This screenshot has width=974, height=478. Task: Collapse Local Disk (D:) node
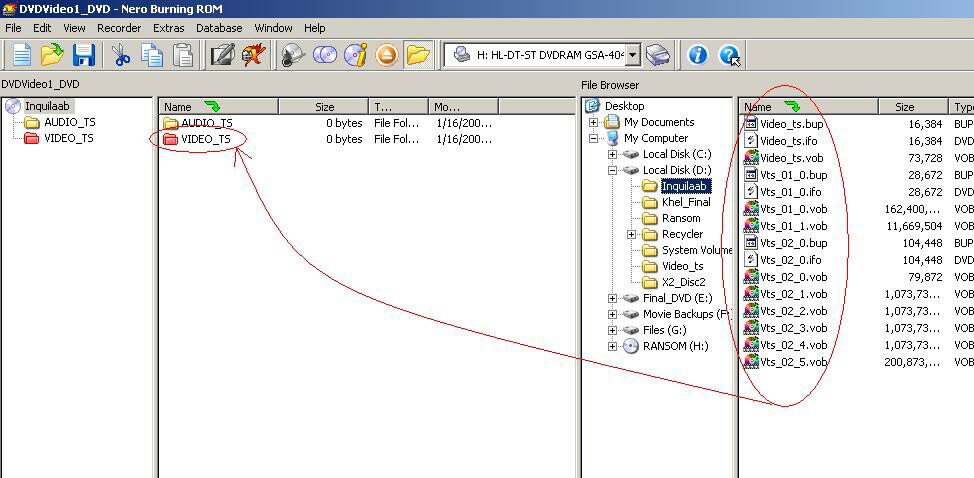[612, 170]
